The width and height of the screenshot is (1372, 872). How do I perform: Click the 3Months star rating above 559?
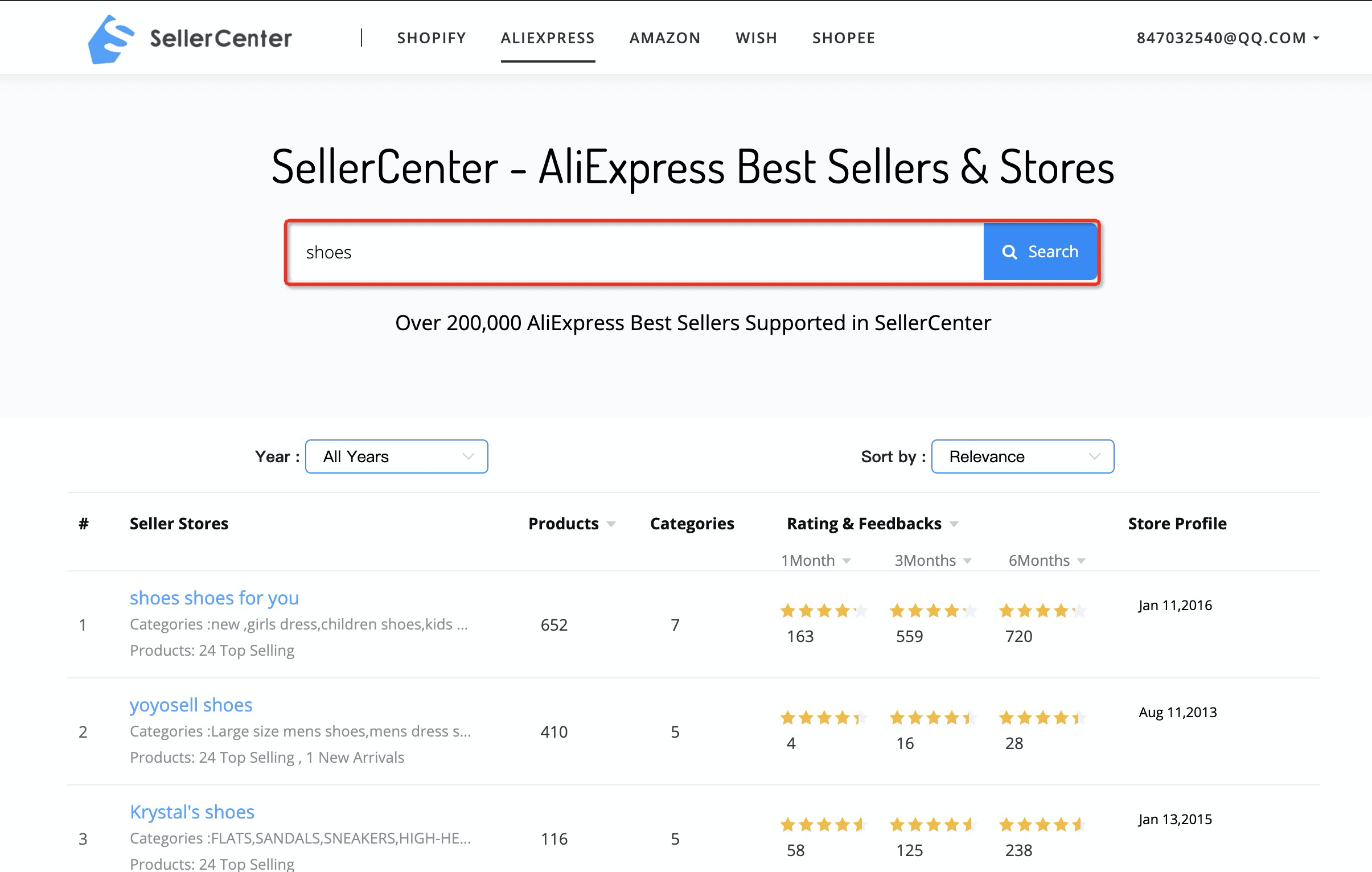pos(933,611)
